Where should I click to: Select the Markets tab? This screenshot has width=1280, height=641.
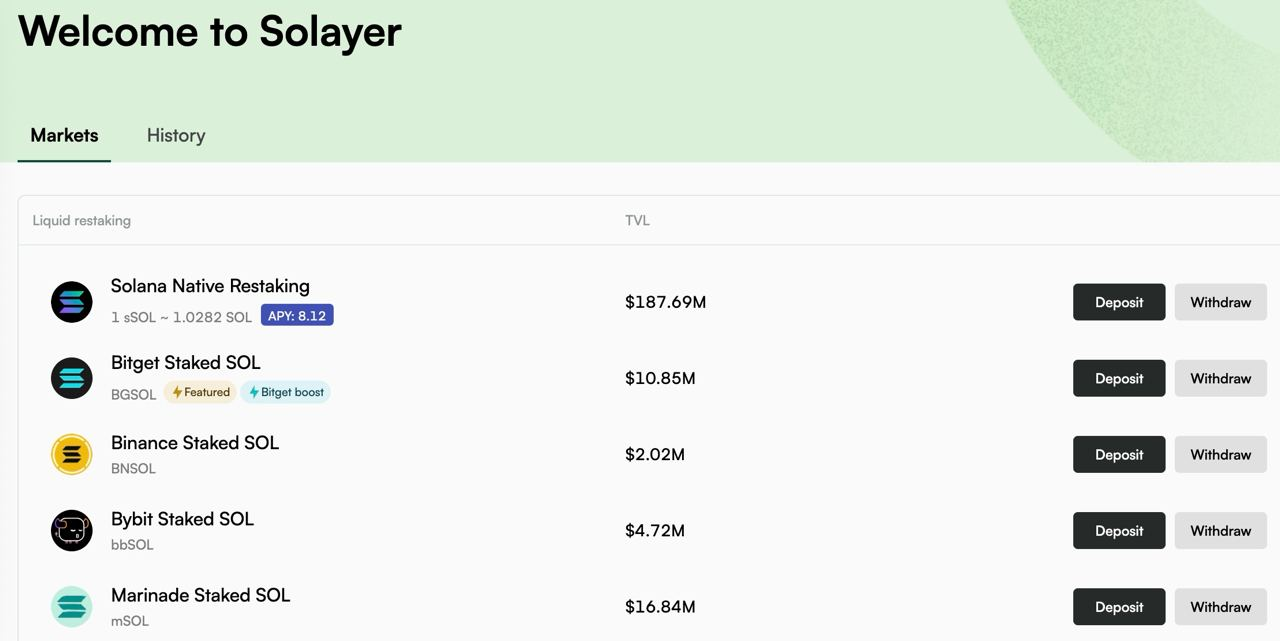pos(64,135)
